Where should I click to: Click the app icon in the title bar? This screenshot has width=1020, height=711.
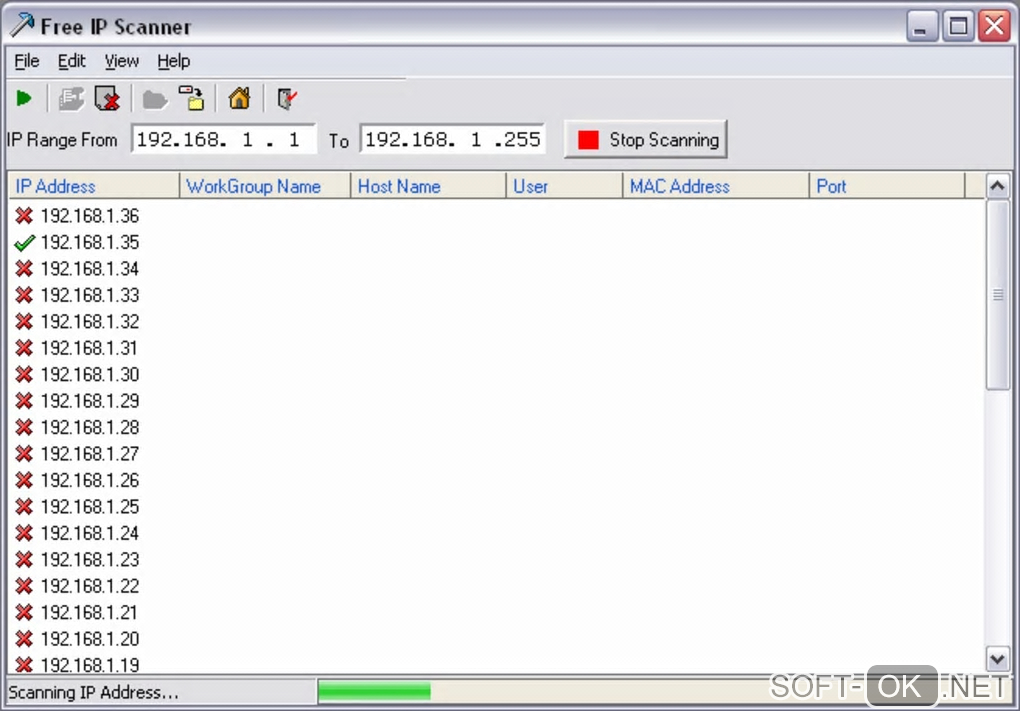tap(21, 25)
